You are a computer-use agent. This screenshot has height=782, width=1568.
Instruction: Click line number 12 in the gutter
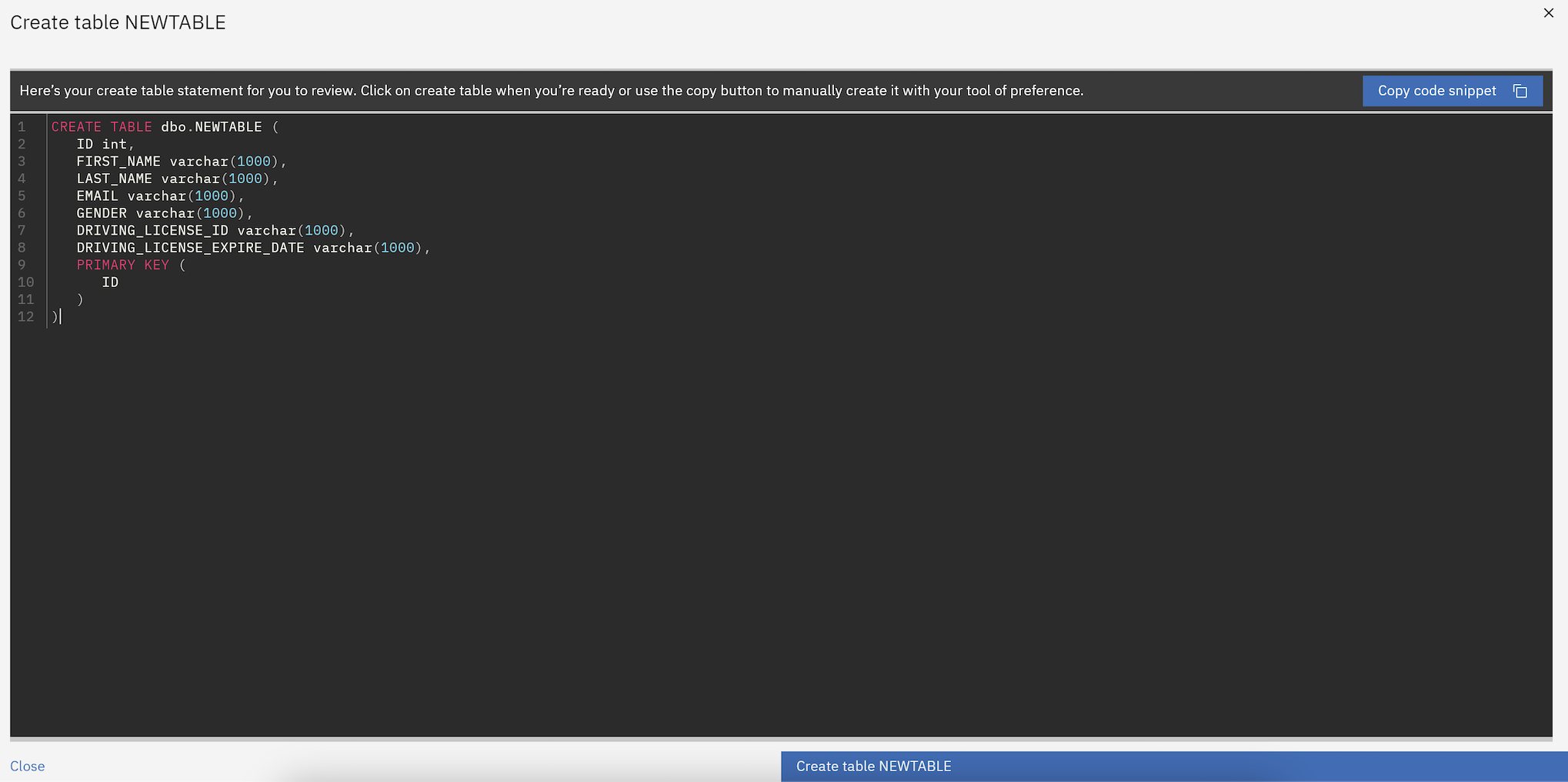coord(25,317)
